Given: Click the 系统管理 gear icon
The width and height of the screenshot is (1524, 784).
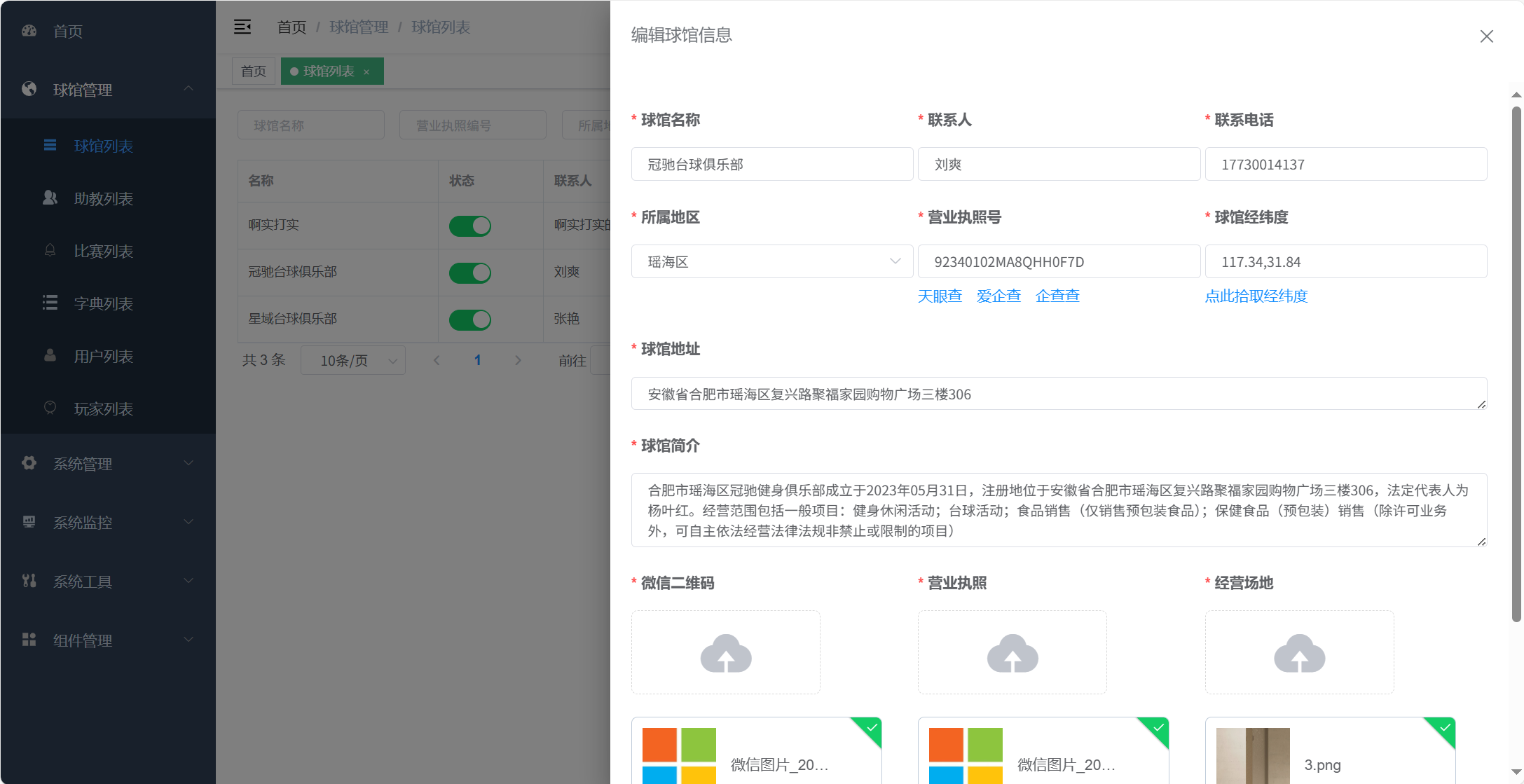Looking at the screenshot, I should click(x=29, y=463).
